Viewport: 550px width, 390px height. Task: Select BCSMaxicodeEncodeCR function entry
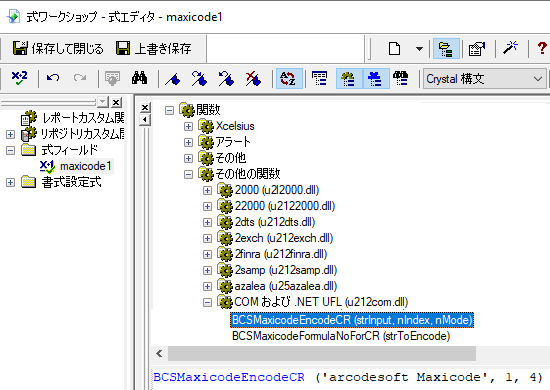click(352, 320)
